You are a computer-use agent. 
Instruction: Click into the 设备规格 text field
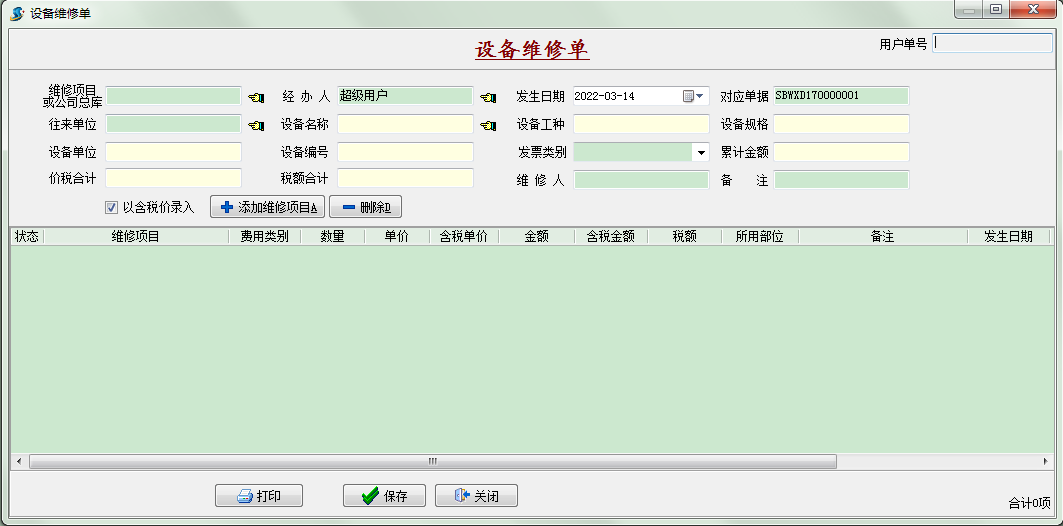(x=841, y=124)
